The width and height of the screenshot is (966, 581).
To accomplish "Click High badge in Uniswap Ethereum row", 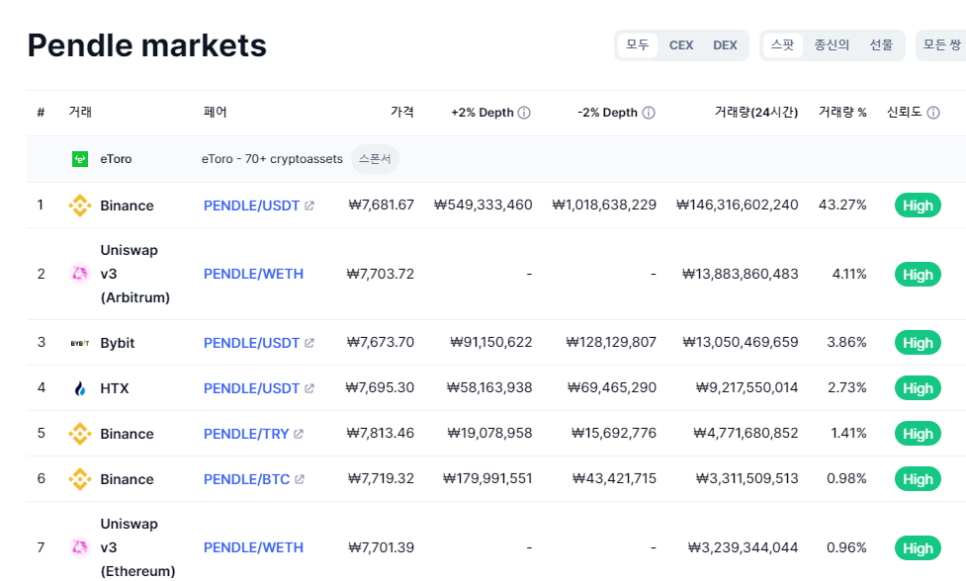I will pyautogui.click(x=918, y=548).
